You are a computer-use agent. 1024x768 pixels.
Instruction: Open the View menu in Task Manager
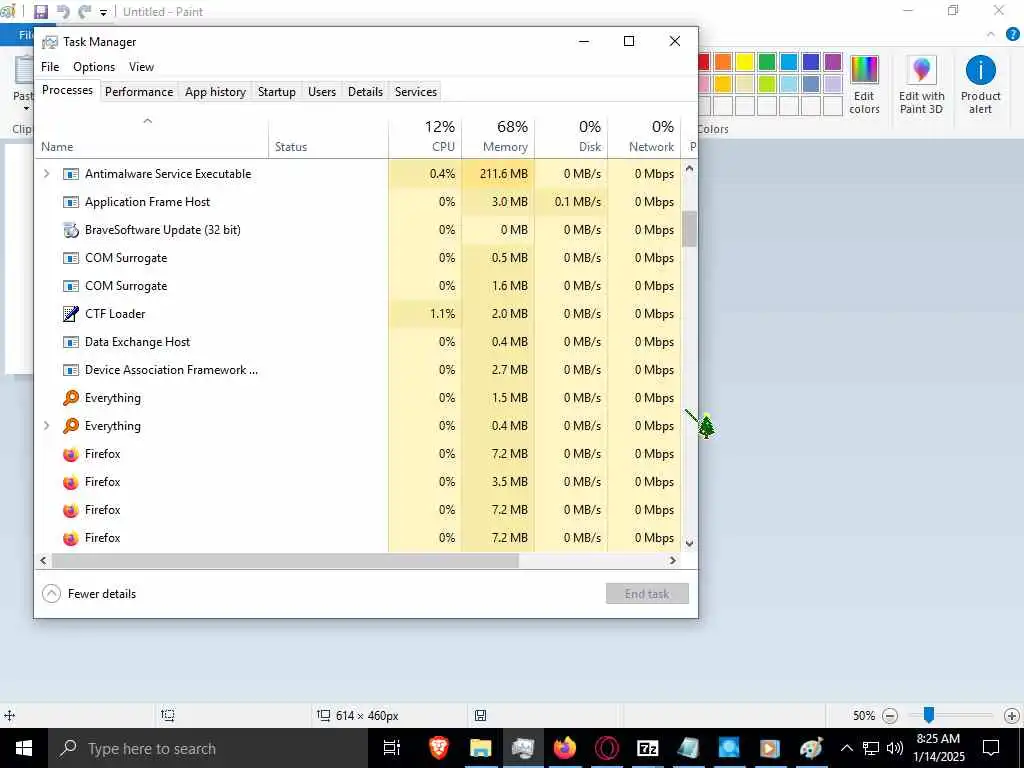(x=141, y=67)
